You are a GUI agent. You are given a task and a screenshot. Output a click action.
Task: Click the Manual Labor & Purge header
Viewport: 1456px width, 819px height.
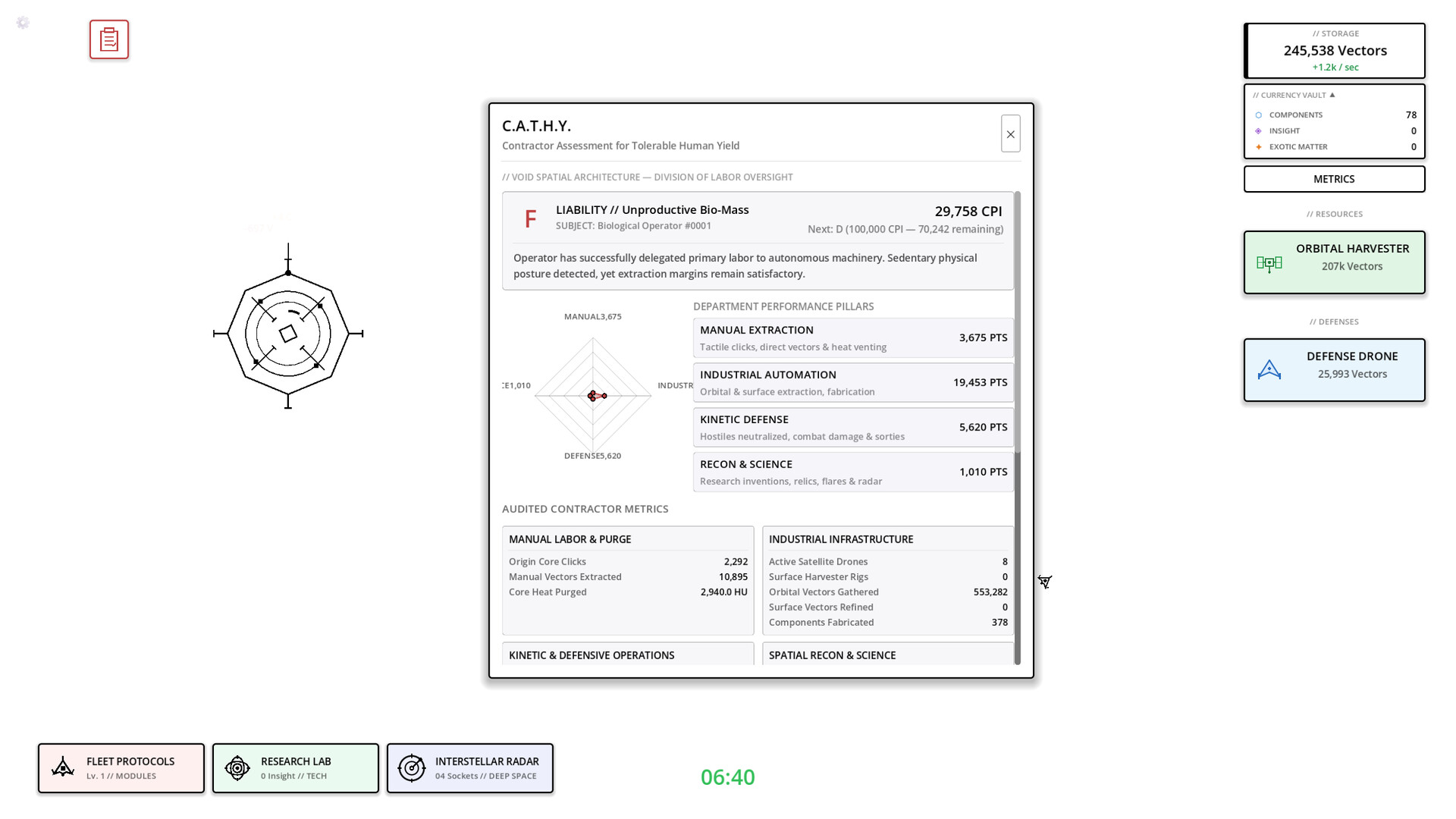pos(570,539)
